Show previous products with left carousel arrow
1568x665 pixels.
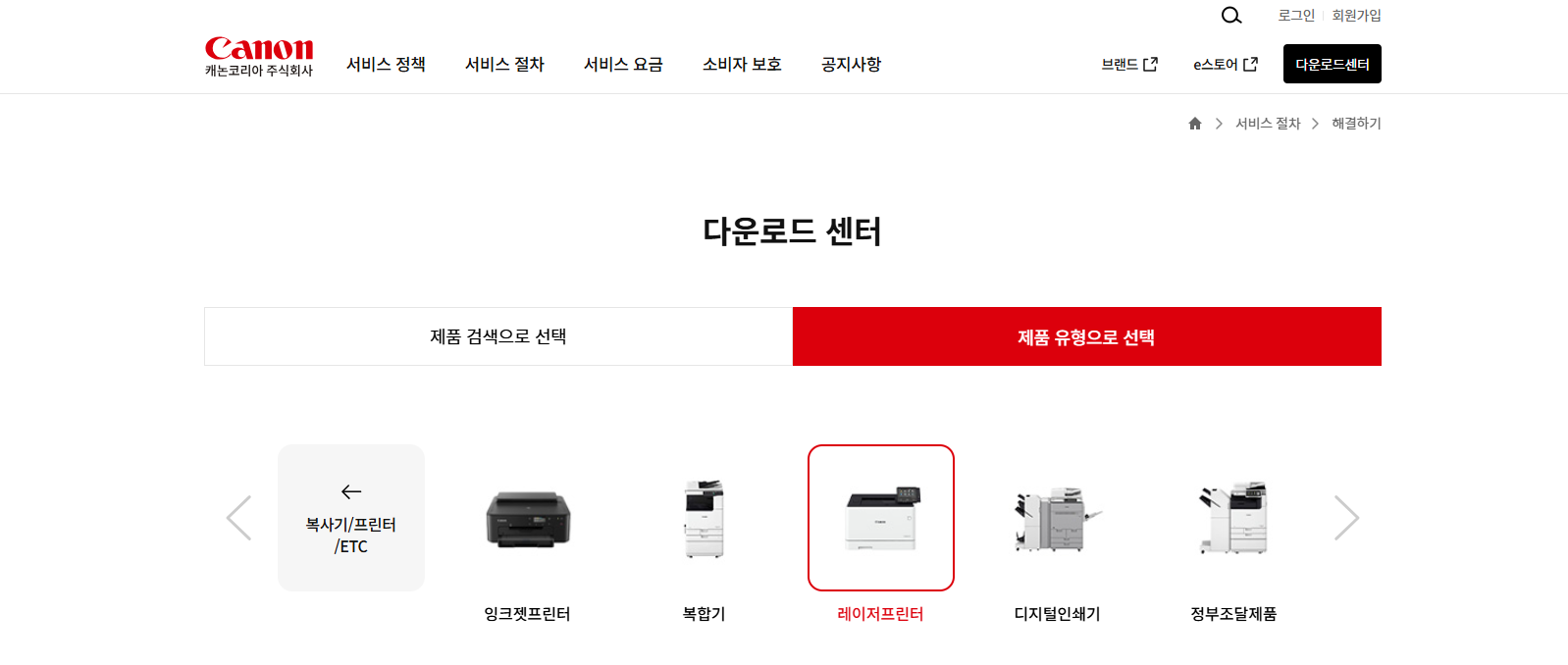tap(238, 518)
